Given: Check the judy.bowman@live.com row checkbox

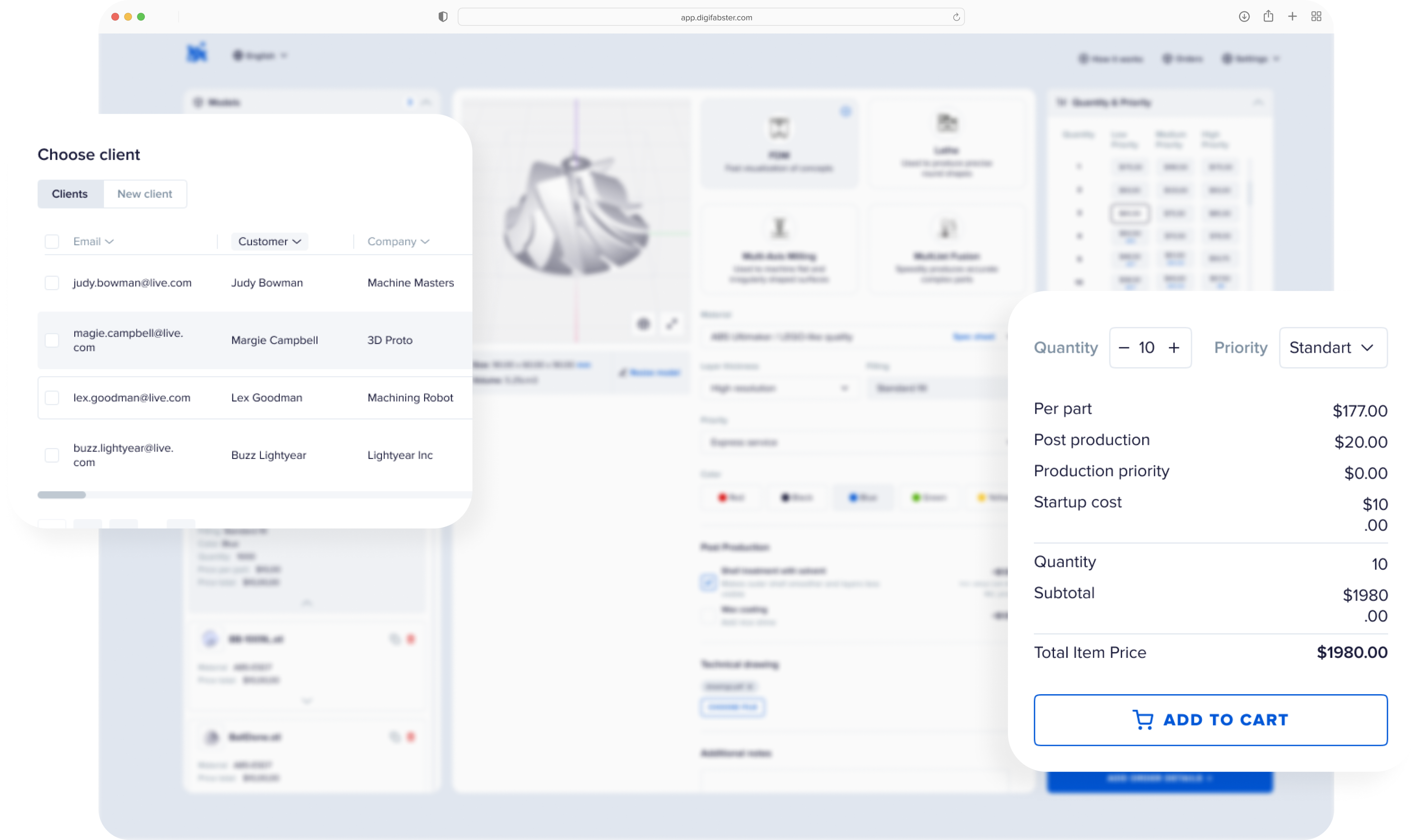Looking at the screenshot, I should coord(52,283).
